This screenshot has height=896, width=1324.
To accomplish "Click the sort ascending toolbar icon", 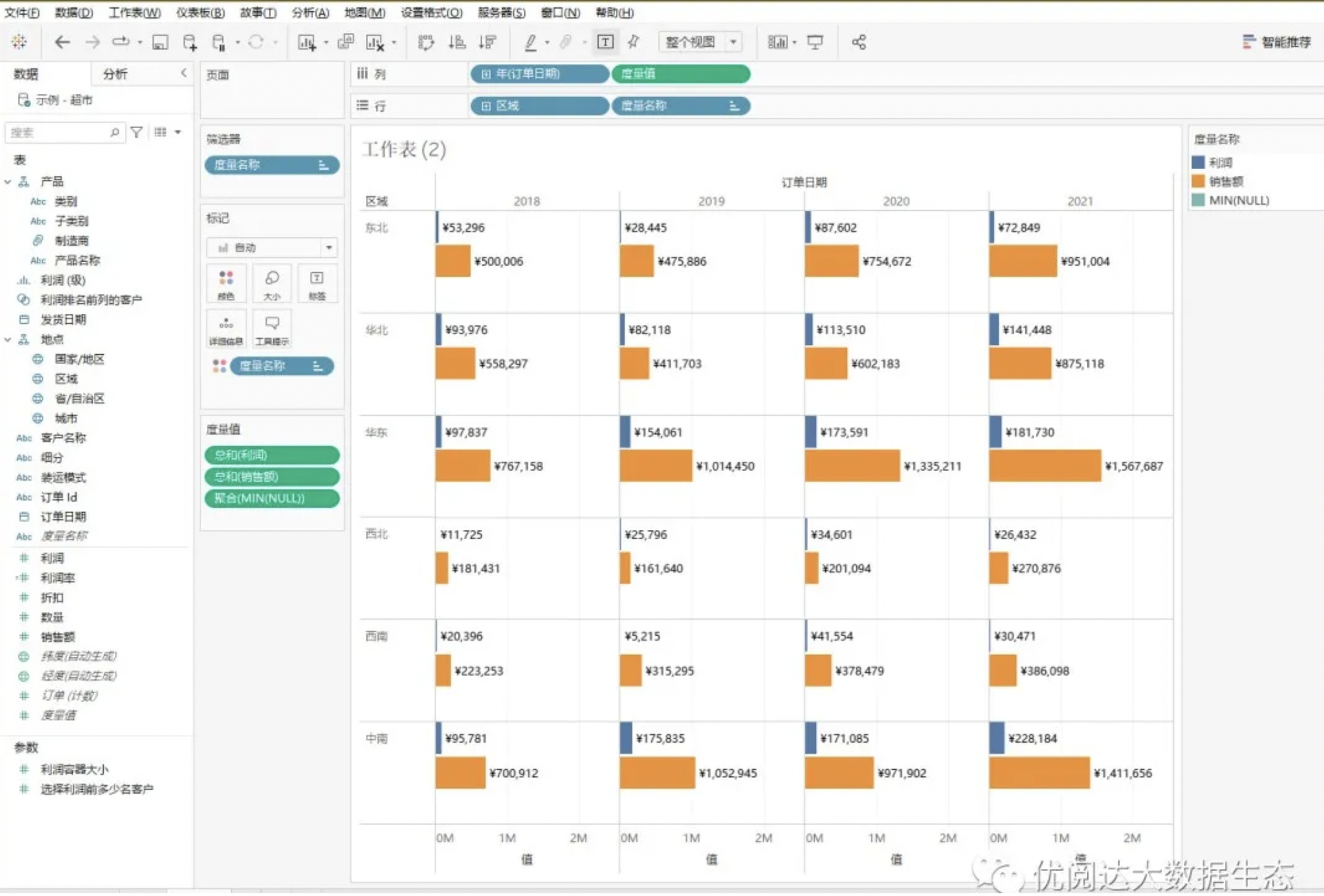I will click(x=457, y=42).
